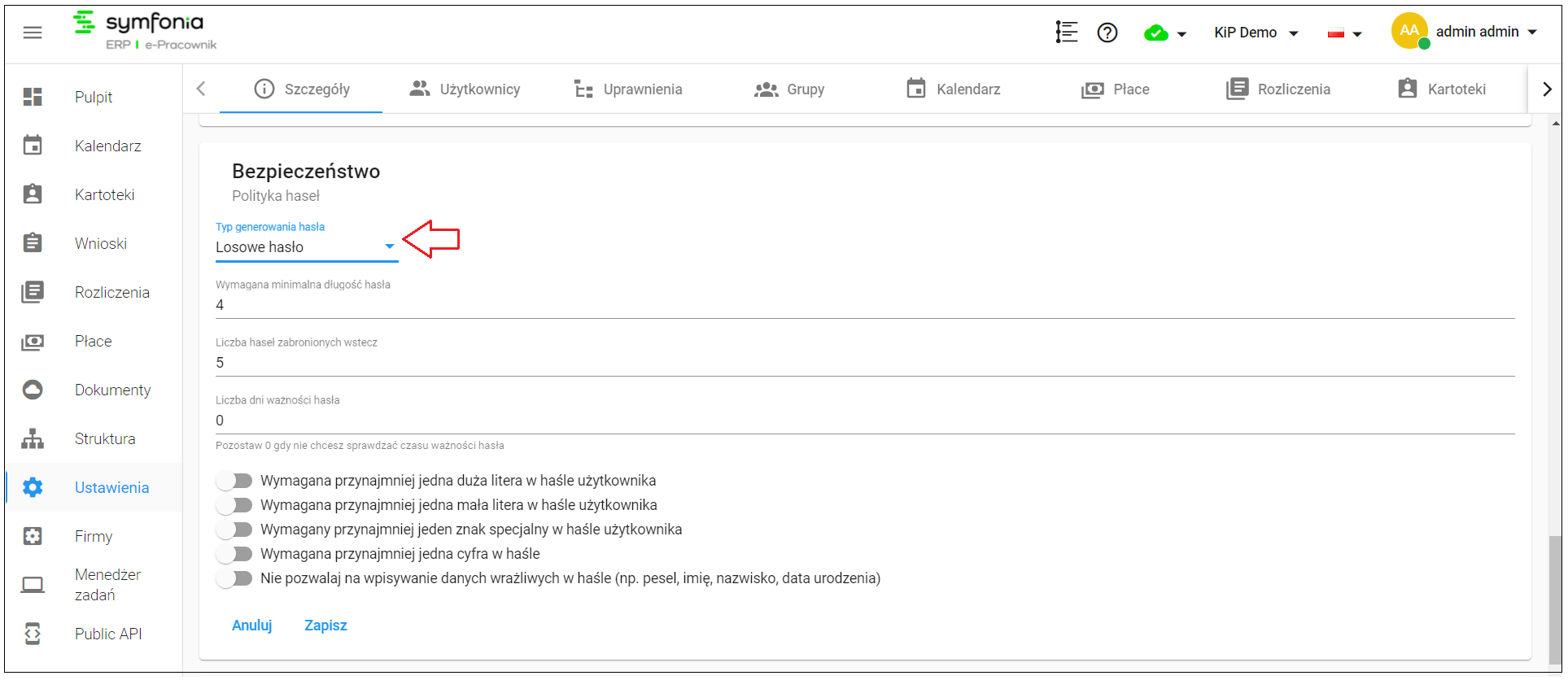
Task: Toggle required special character in password
Action: [x=235, y=530]
